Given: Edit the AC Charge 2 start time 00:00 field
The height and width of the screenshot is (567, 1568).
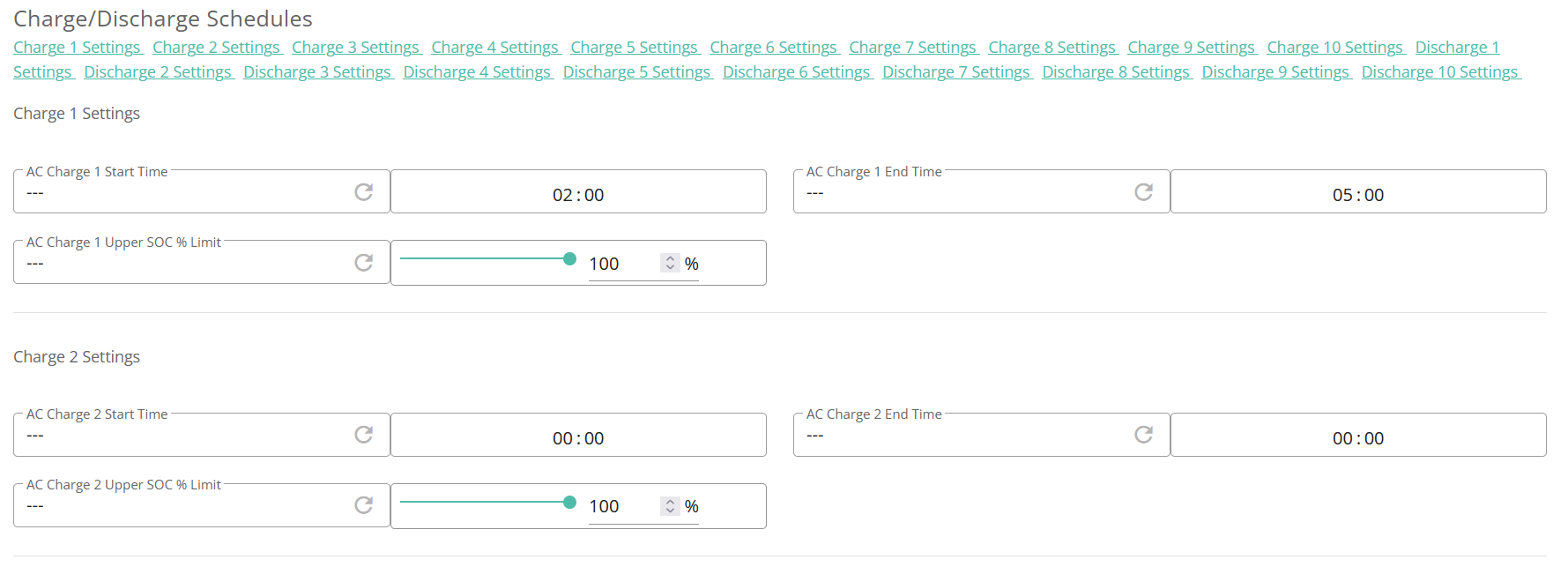Looking at the screenshot, I should [x=578, y=436].
